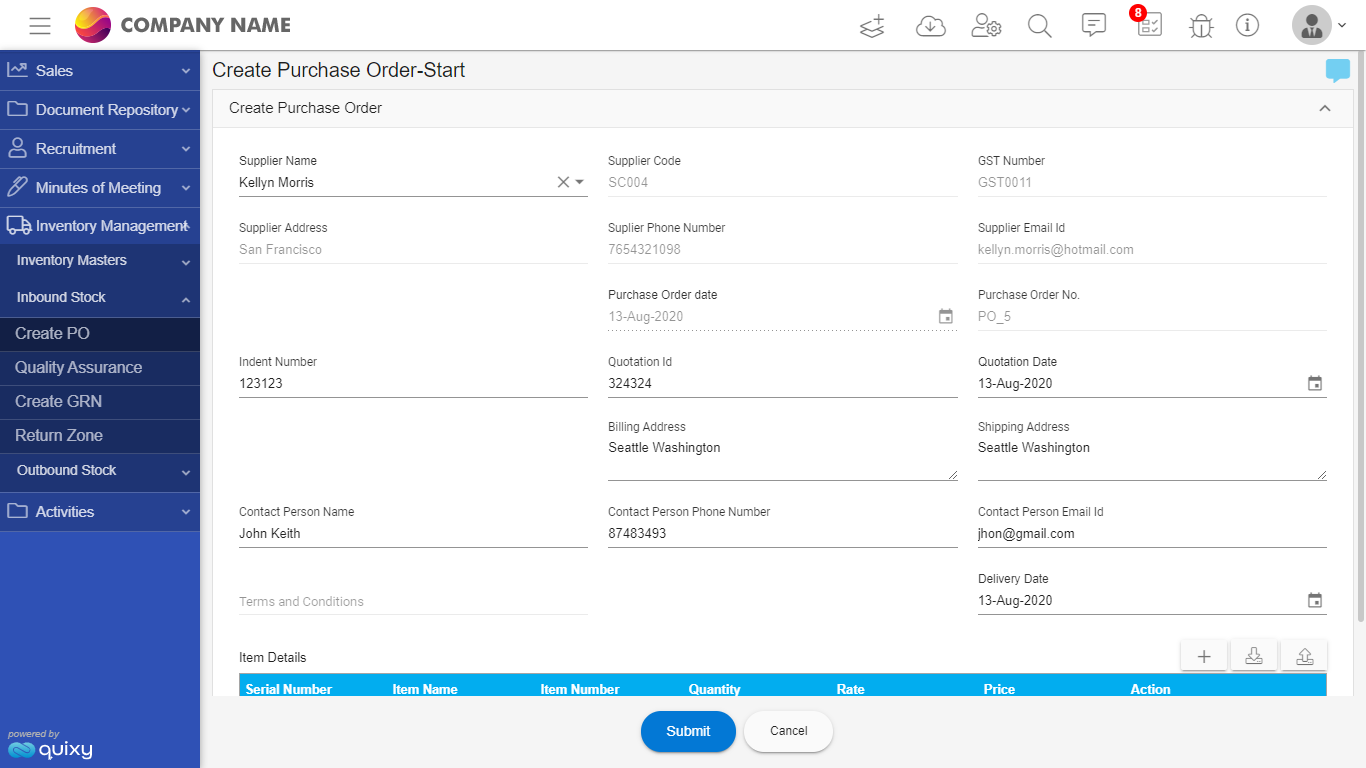Click the blue comment bubble icon

(1337, 71)
